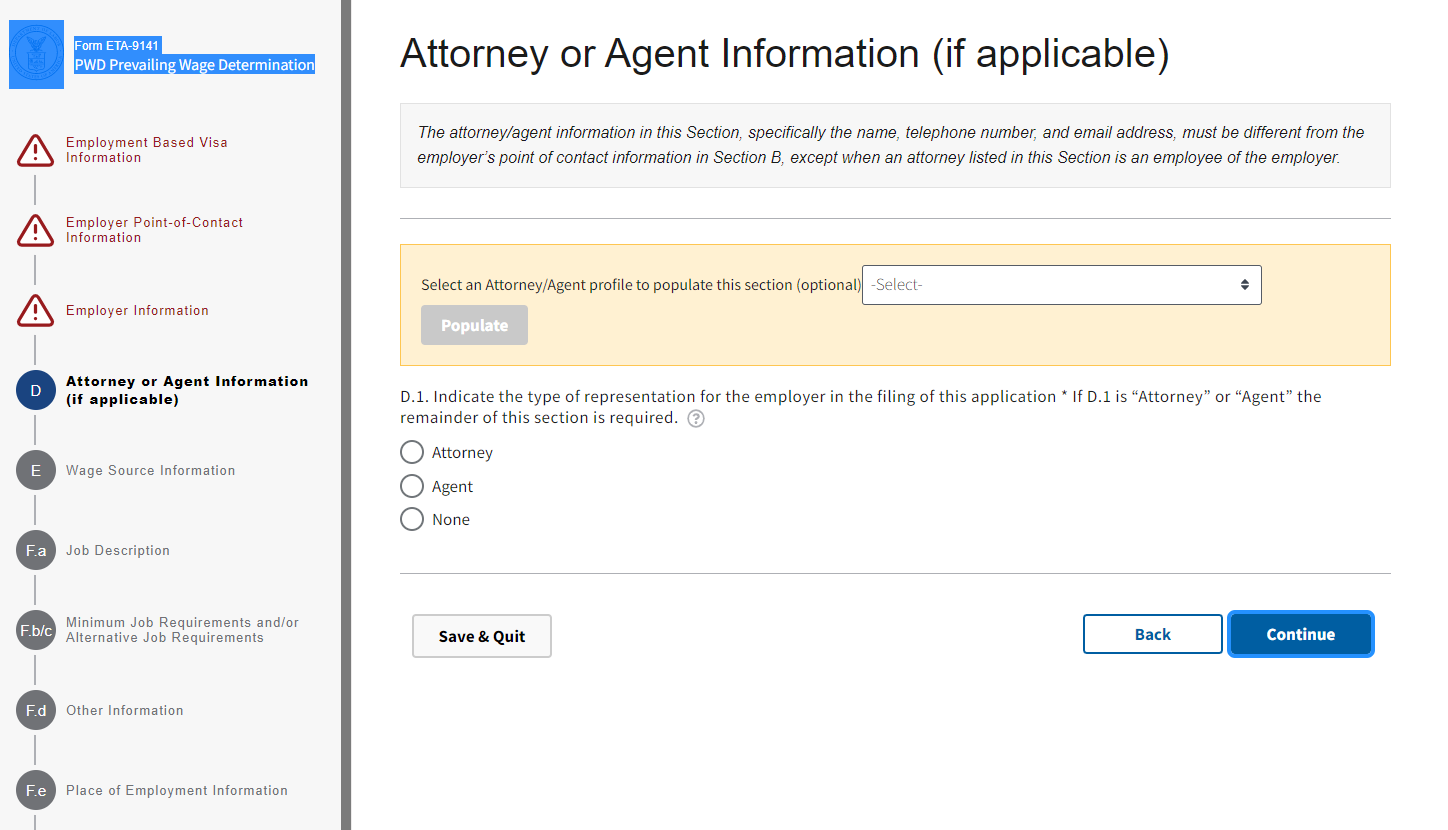Click the Employer Information warning triangle icon
This screenshot has height=830, width=1448.
tap(35, 311)
